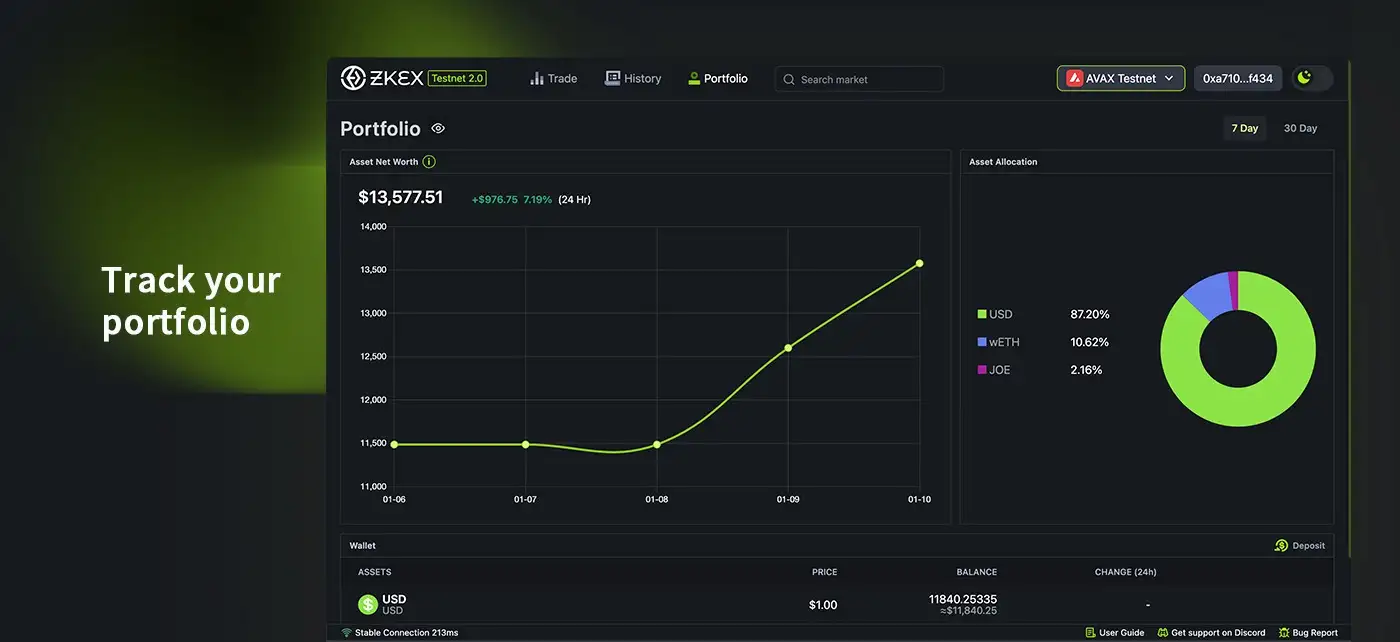1400x642 pixels.
Task: Switch chart range to 30 Day
Action: point(1300,129)
